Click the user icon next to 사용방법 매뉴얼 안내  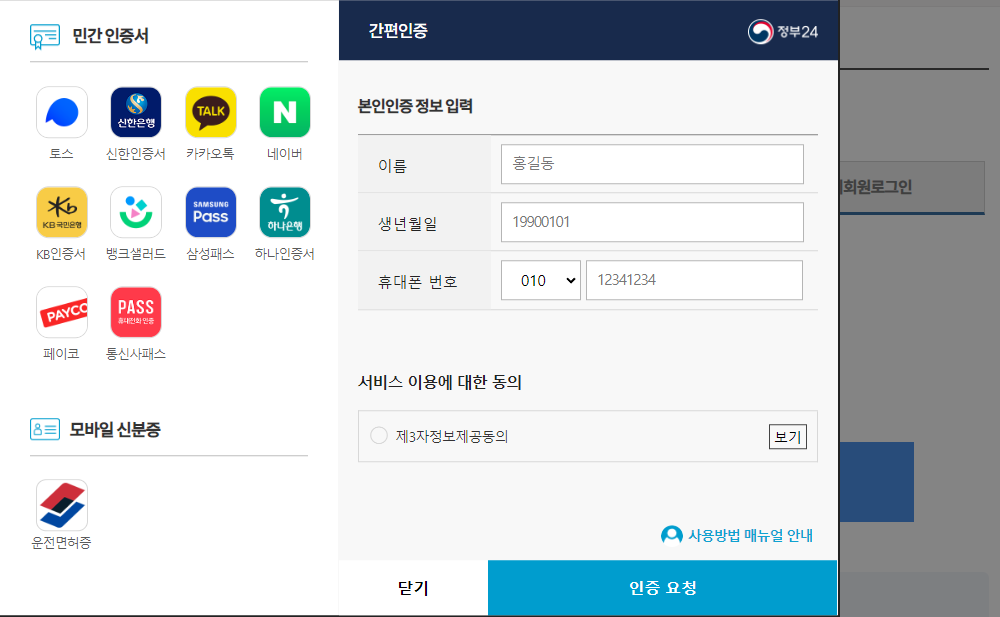[x=672, y=535]
